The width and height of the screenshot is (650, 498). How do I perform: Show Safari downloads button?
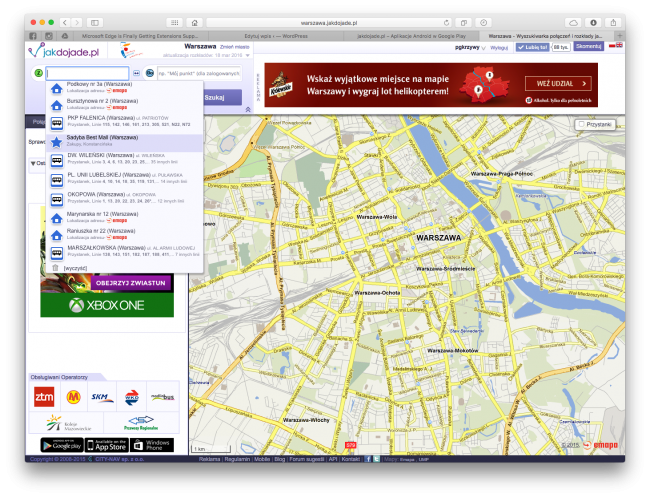(x=593, y=22)
